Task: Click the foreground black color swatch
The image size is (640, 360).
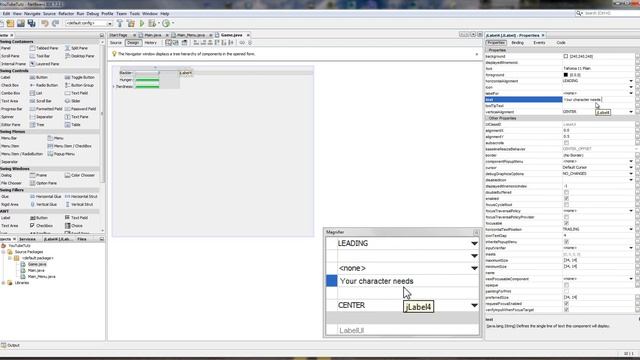Action: (x=566, y=75)
